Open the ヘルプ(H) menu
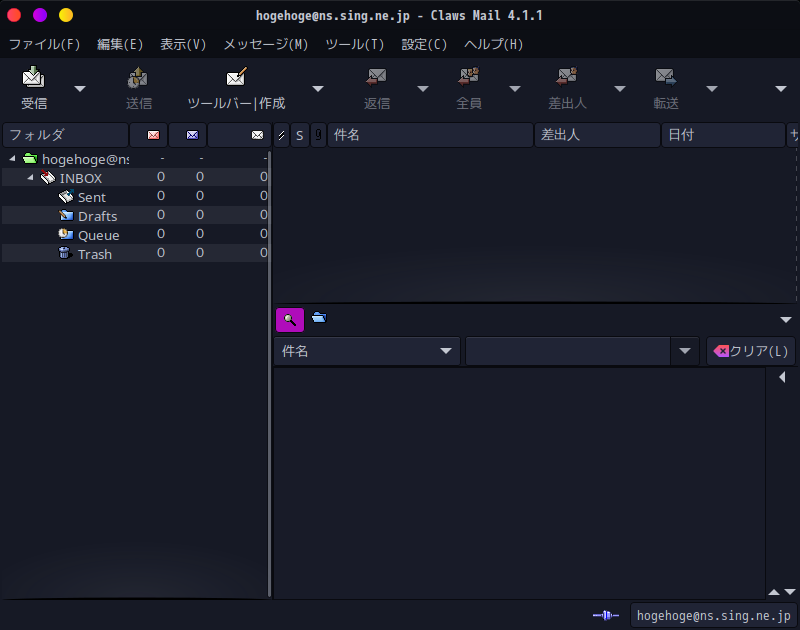The width and height of the screenshot is (800, 630). pos(493,44)
